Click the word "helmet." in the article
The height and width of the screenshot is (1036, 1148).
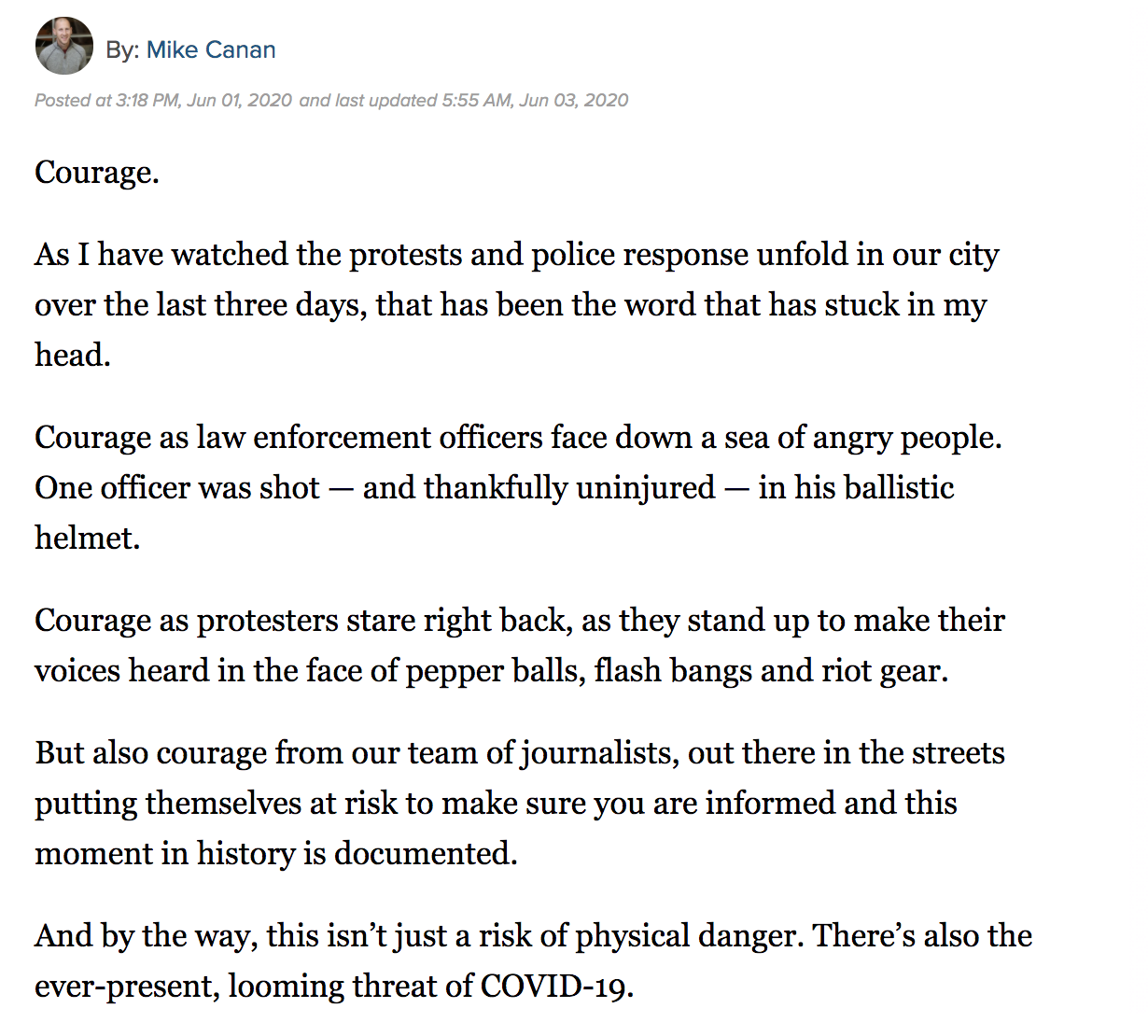(x=87, y=538)
